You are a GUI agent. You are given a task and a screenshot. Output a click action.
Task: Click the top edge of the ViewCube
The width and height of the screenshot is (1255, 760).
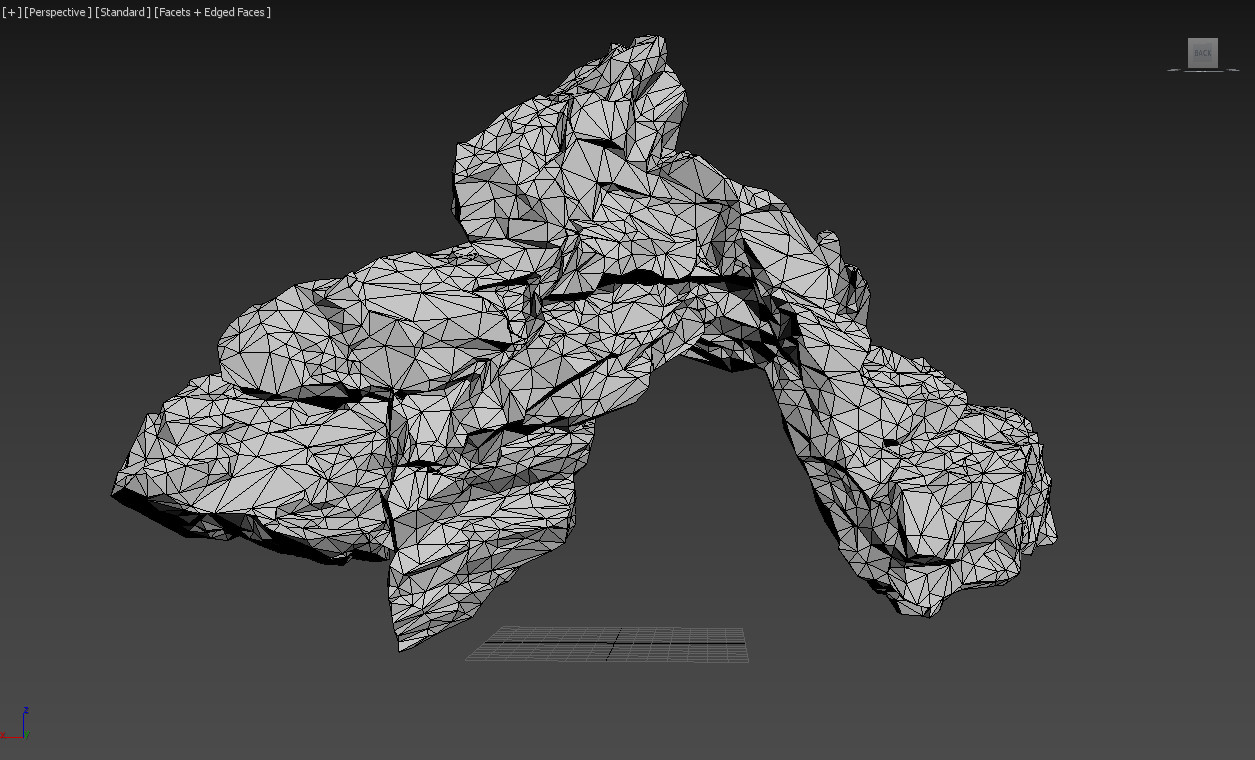1203,37
